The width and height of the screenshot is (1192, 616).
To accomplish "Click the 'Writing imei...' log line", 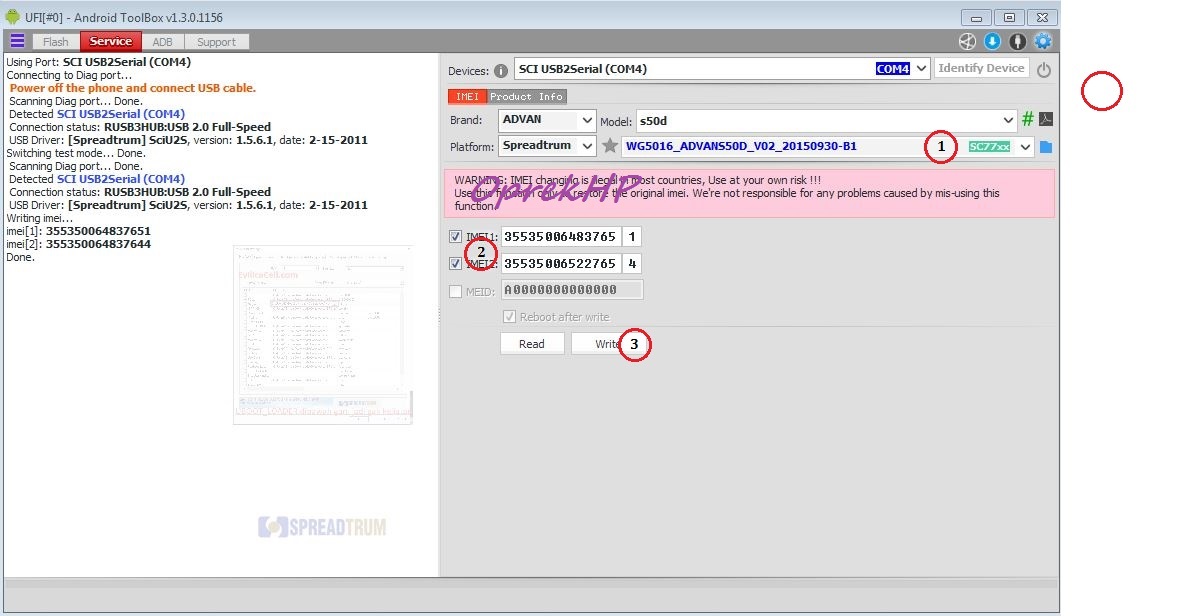I will click(40, 218).
